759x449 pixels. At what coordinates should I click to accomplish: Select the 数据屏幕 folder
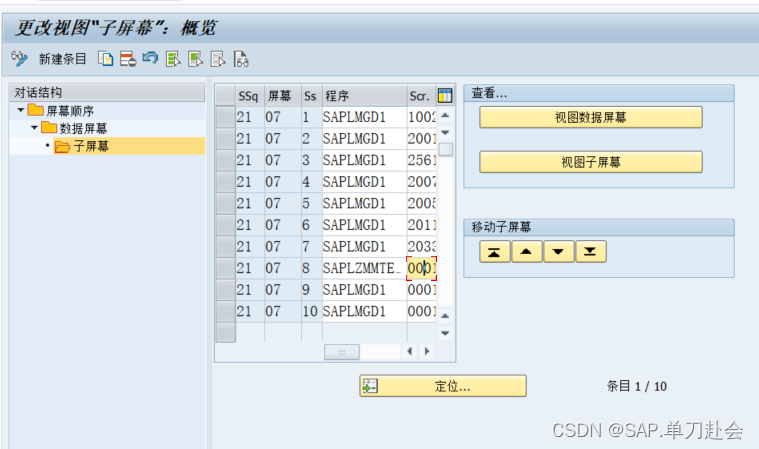click(74, 128)
